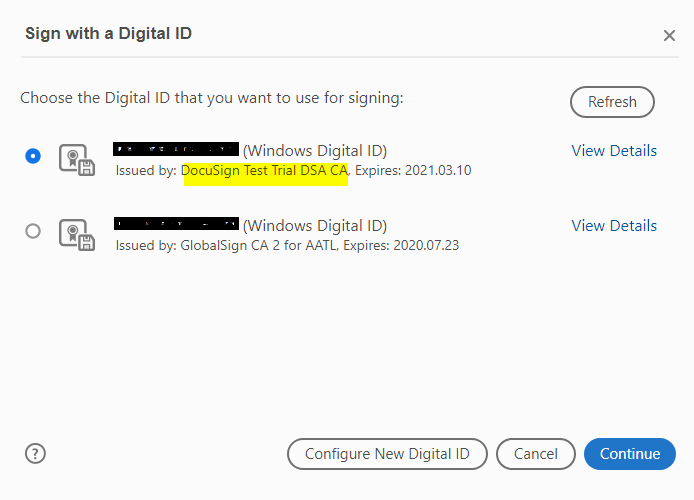
Task: Cancel the digital ID signing dialog
Action: point(536,454)
